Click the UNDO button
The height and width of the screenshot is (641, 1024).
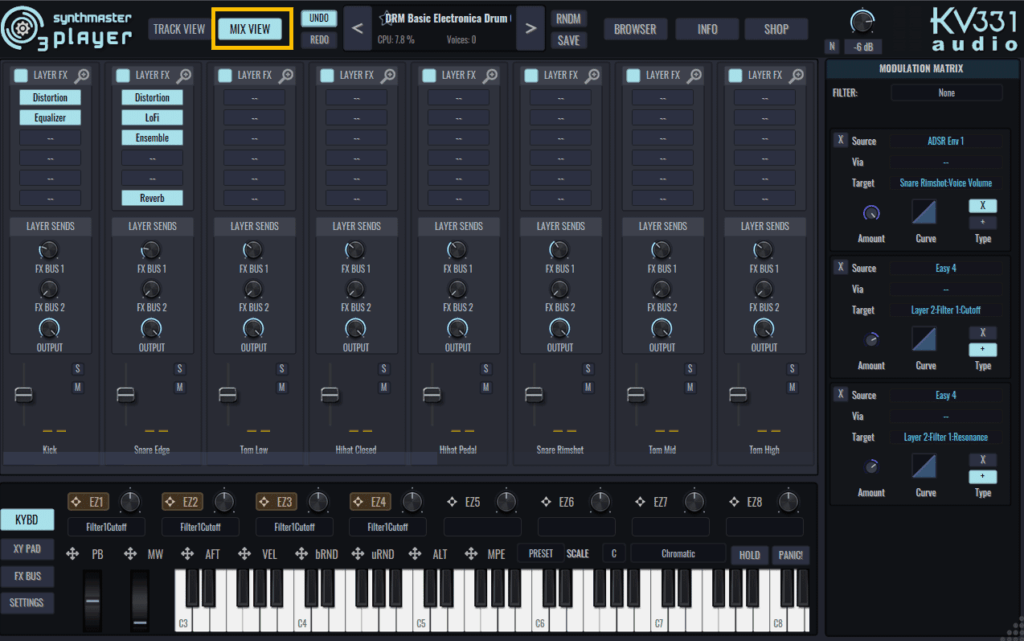(319, 18)
